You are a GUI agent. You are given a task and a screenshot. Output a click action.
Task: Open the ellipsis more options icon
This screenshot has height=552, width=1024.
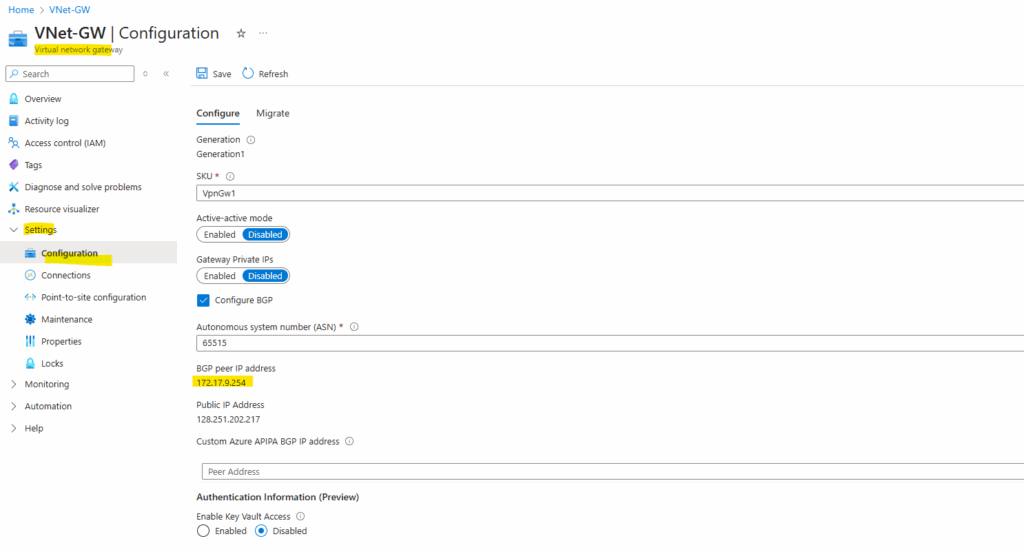click(263, 33)
